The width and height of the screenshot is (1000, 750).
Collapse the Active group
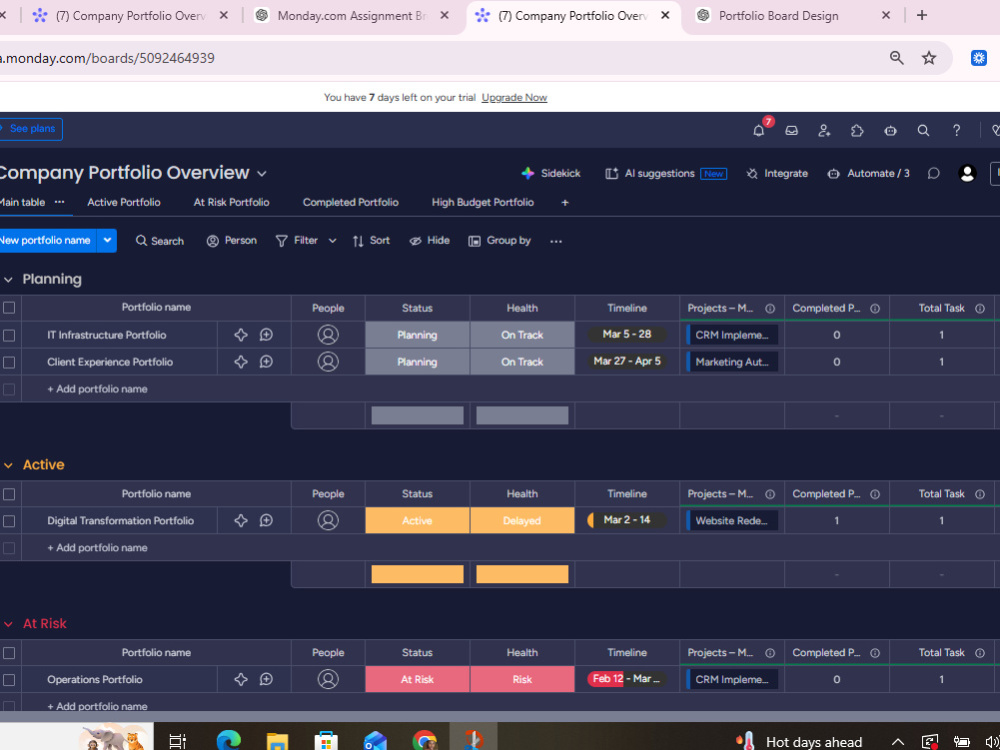pos(8,465)
